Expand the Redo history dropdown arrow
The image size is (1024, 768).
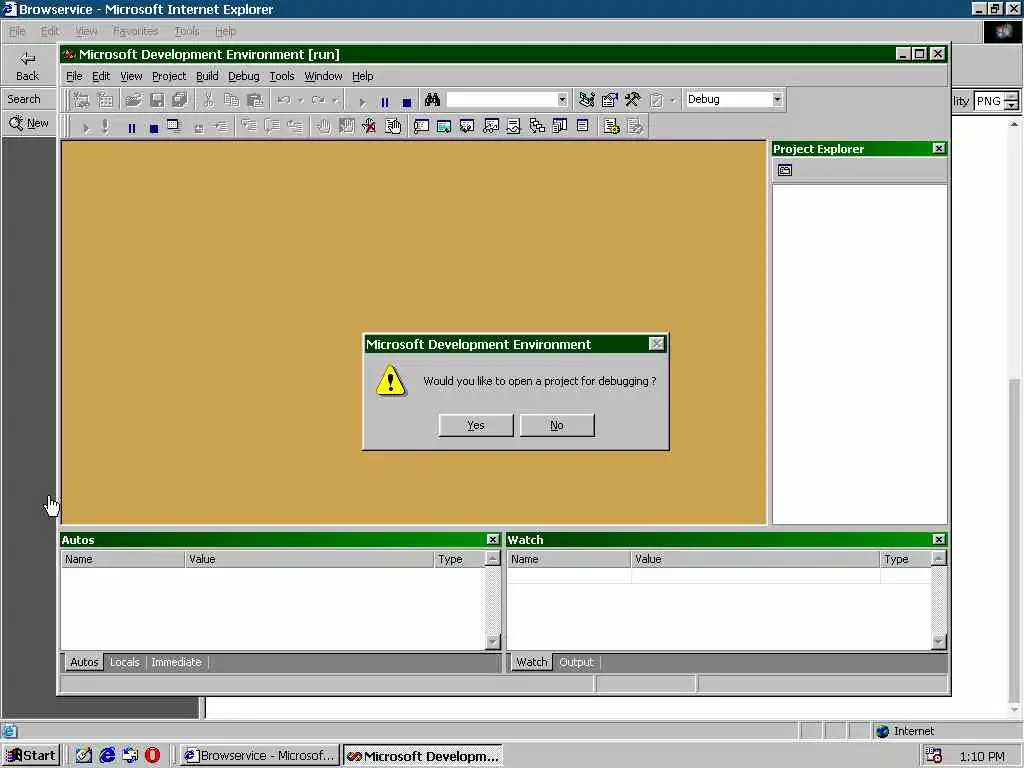(335, 101)
